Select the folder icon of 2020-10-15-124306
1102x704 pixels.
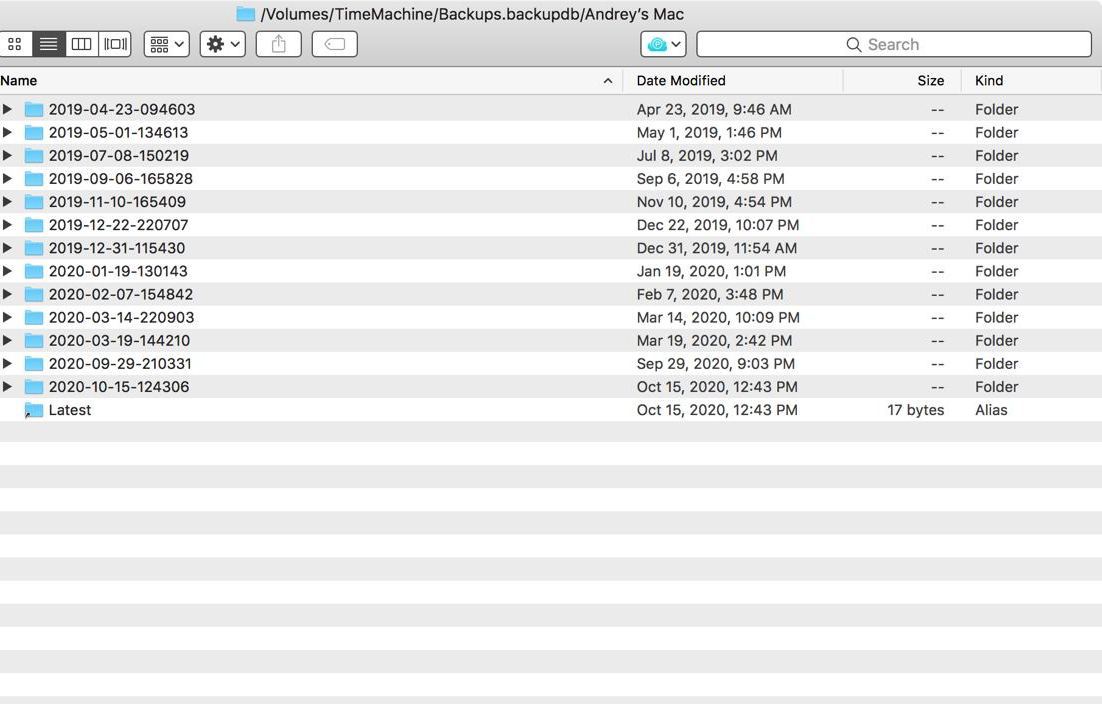click(x=34, y=386)
